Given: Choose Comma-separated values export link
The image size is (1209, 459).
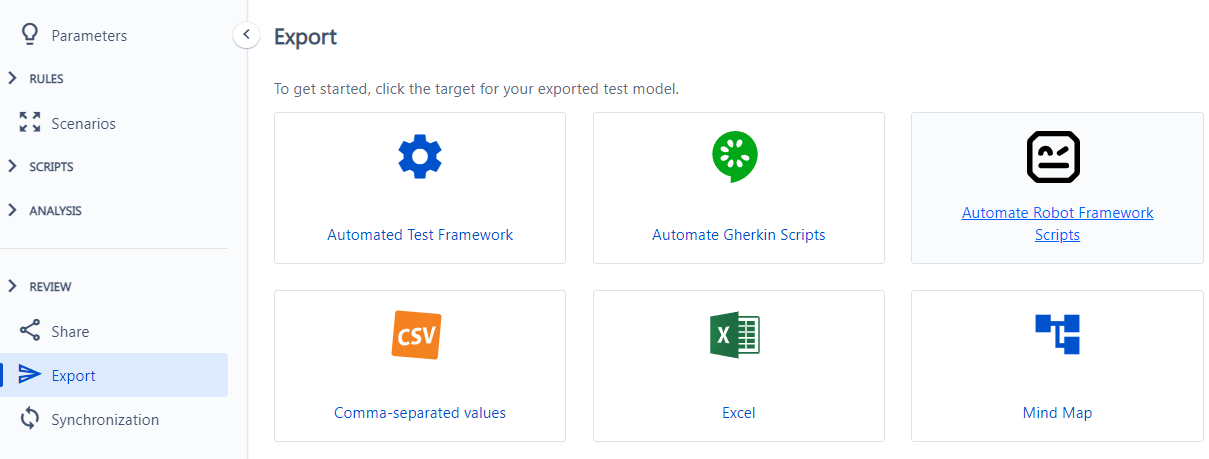Looking at the screenshot, I should [420, 412].
